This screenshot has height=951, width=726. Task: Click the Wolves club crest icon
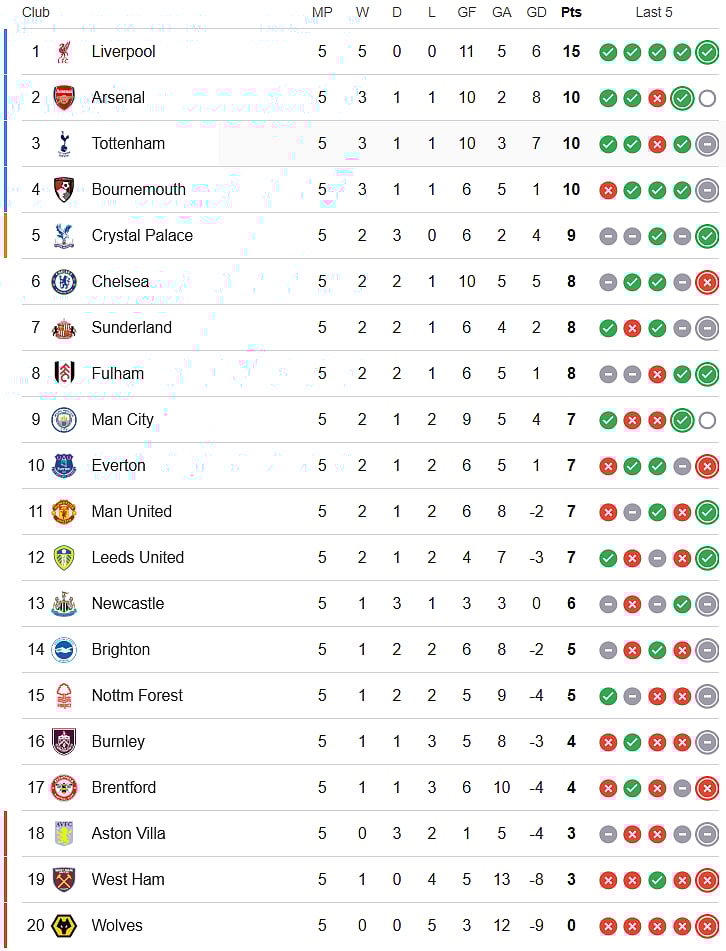64,926
